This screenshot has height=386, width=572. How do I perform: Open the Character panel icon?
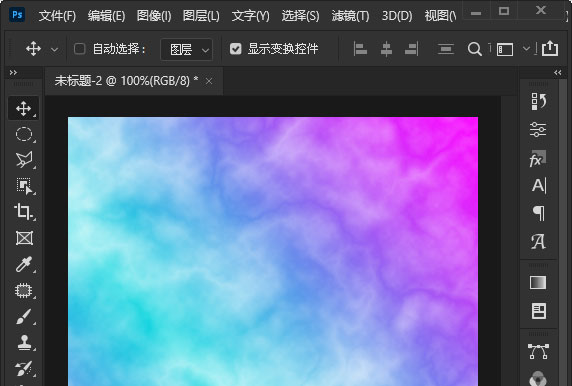click(x=539, y=185)
